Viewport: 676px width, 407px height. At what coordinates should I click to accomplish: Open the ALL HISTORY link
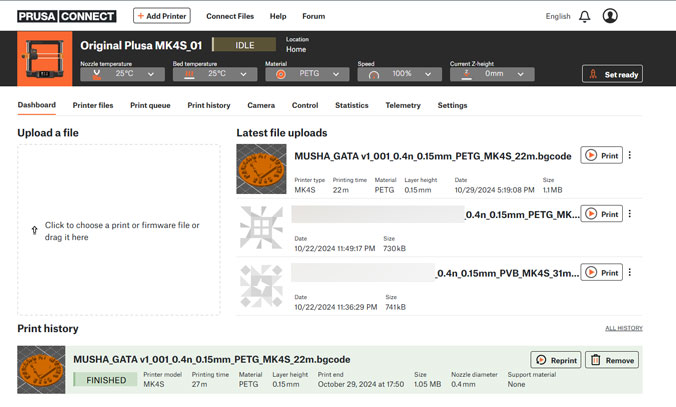(624, 328)
